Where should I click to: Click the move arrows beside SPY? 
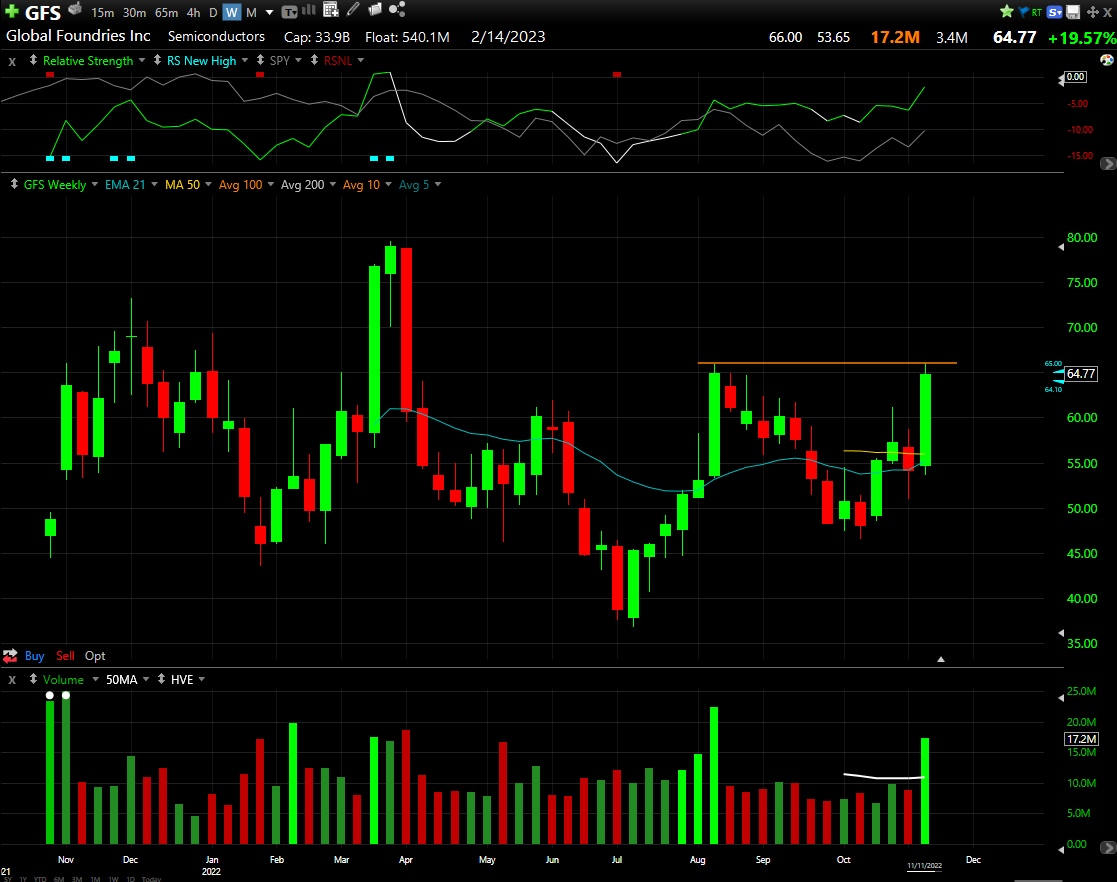pyautogui.click(x=260, y=60)
